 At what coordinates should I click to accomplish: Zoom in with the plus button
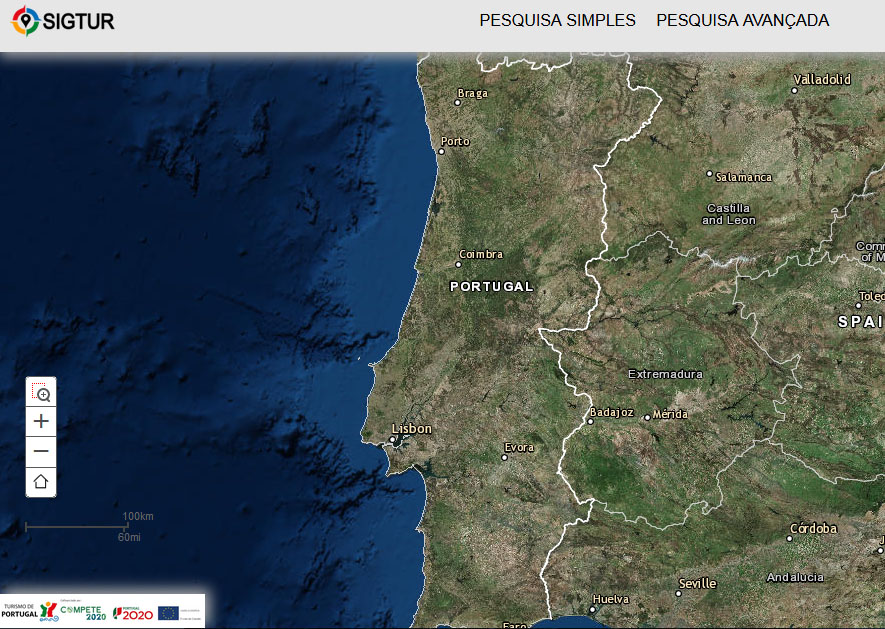point(41,421)
